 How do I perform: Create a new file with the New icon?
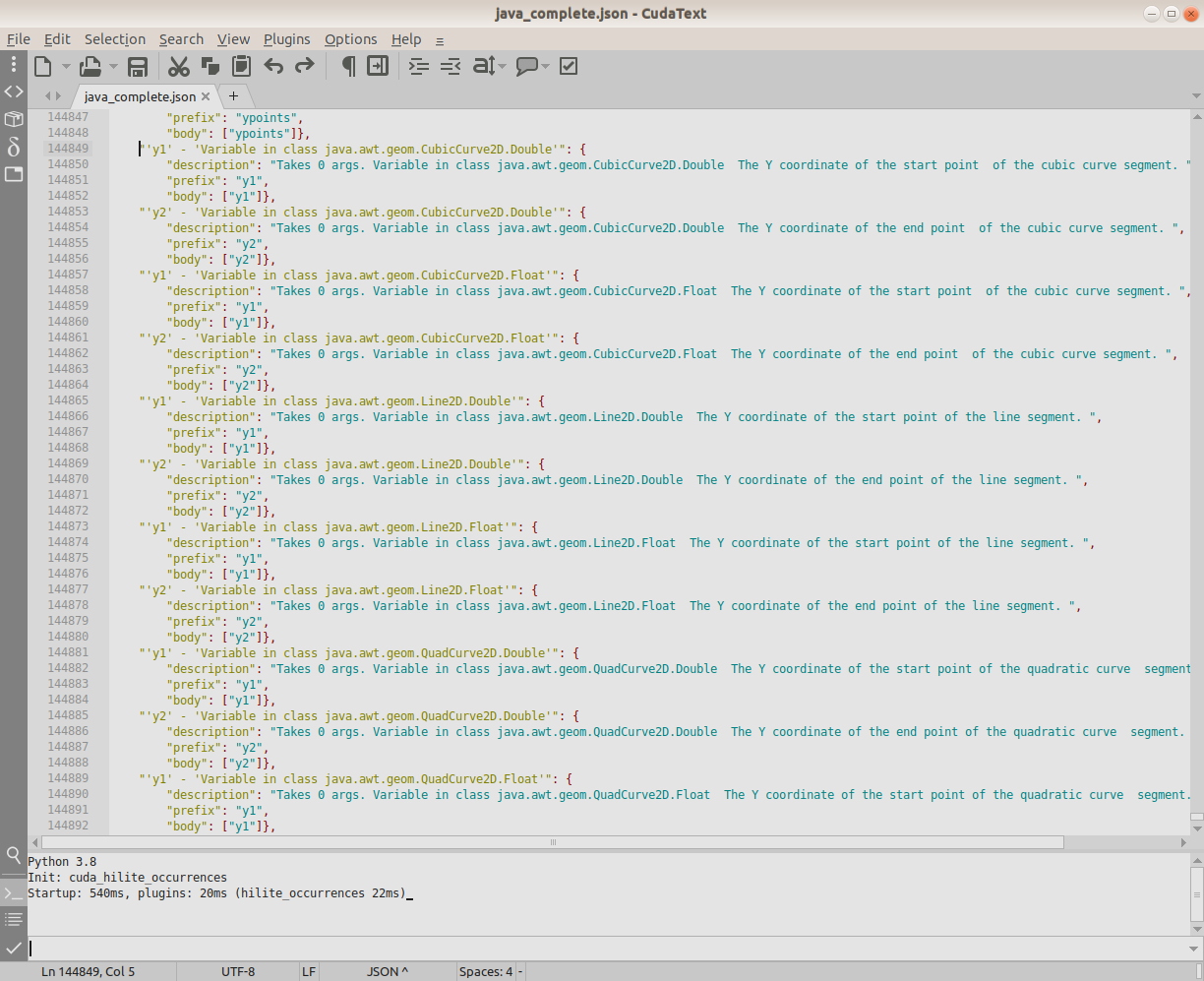pos(42,66)
